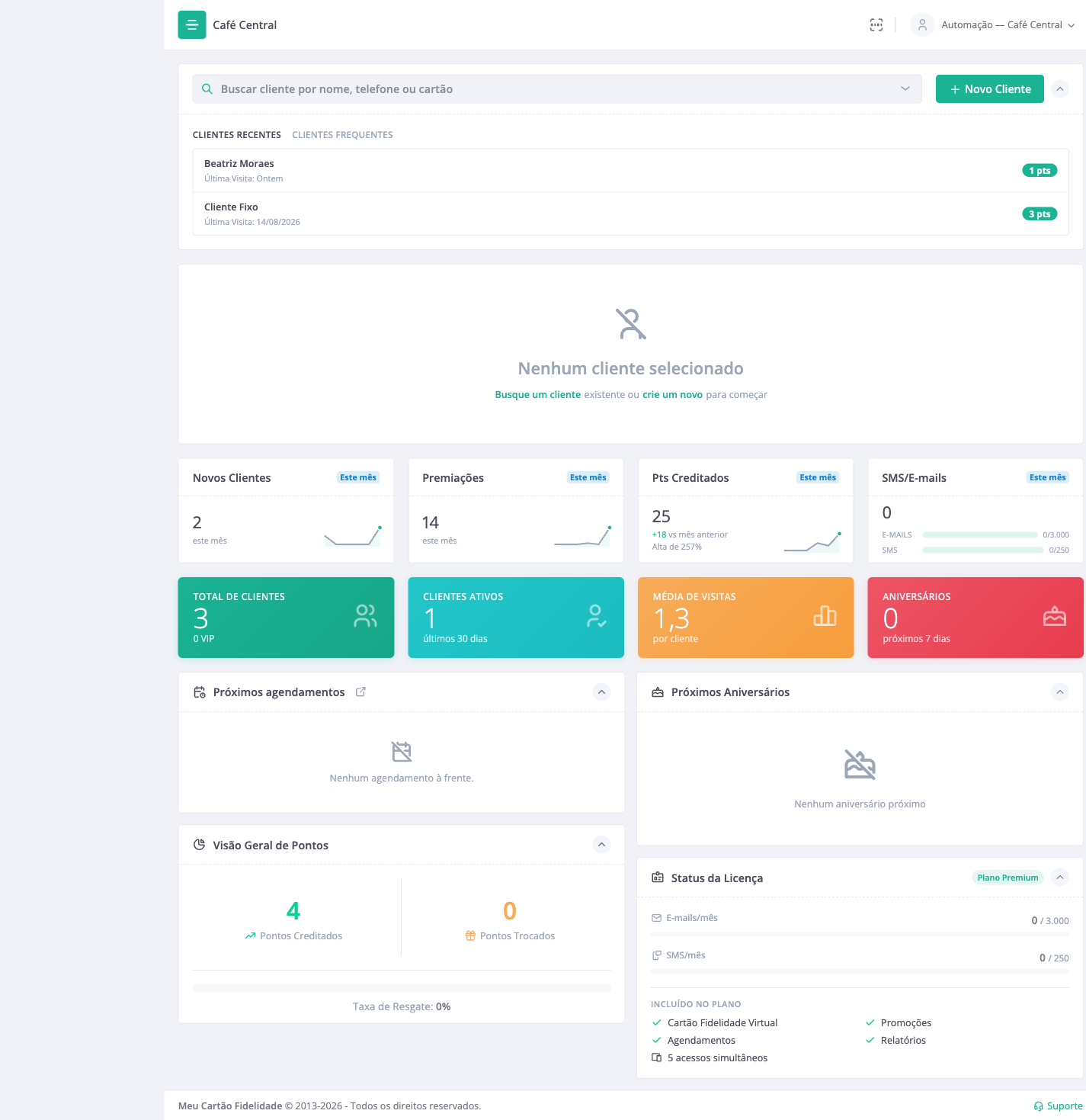Open external link icon next to Próximos agendamentos
The image size is (1086, 1120).
coord(361,692)
